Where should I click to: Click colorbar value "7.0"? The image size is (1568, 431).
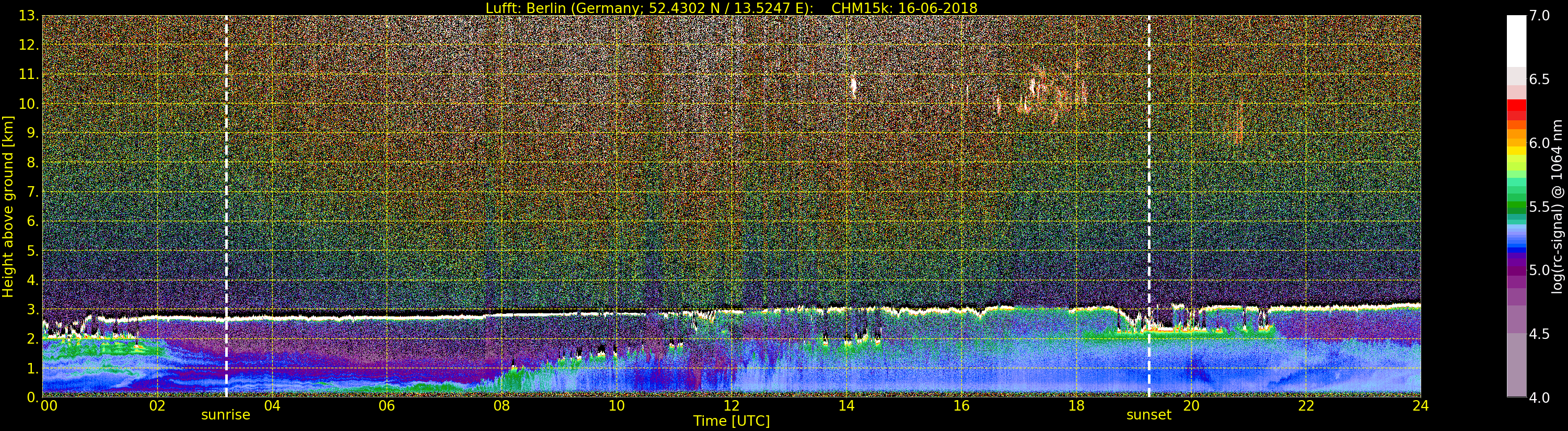(x=1539, y=16)
